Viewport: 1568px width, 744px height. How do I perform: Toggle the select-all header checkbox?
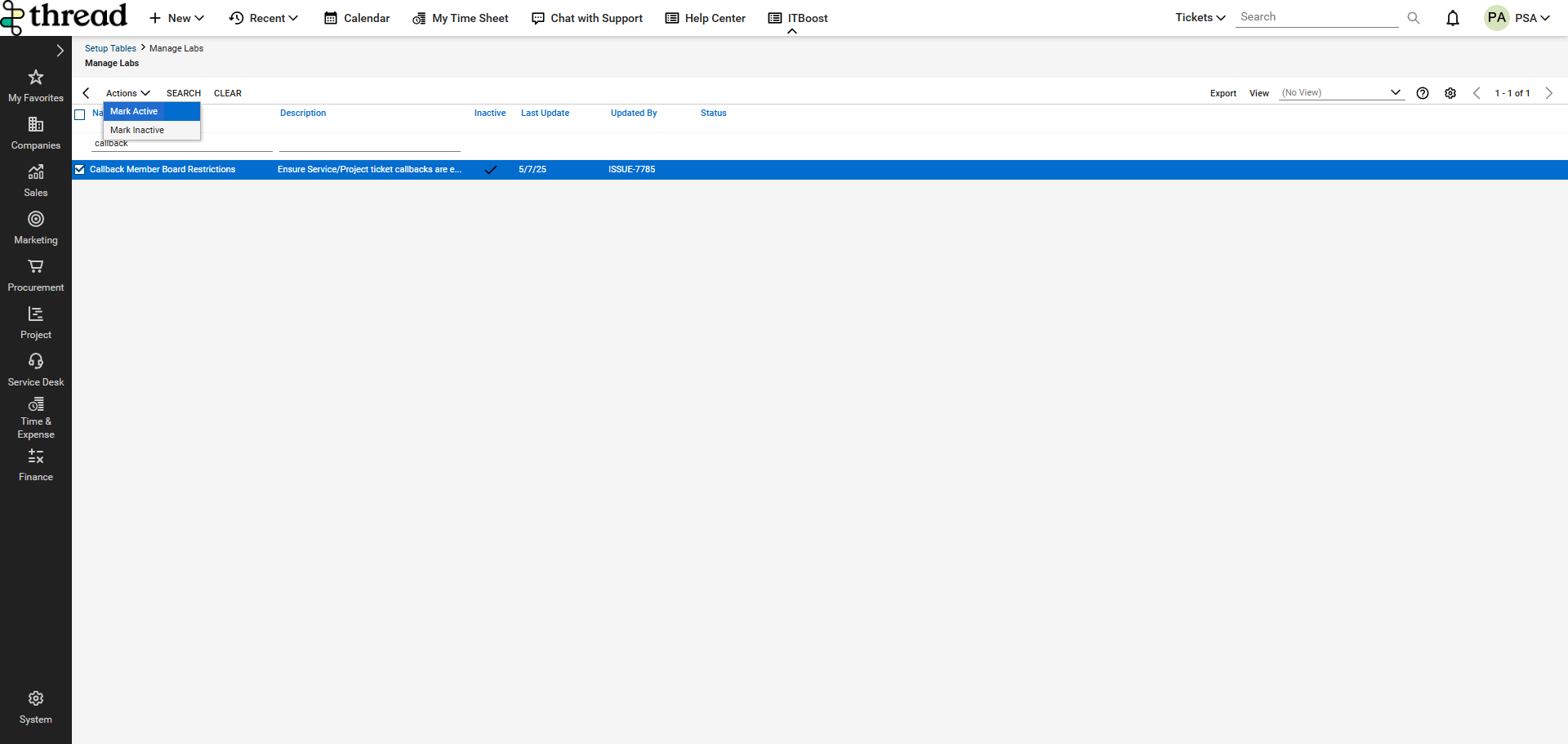80,114
